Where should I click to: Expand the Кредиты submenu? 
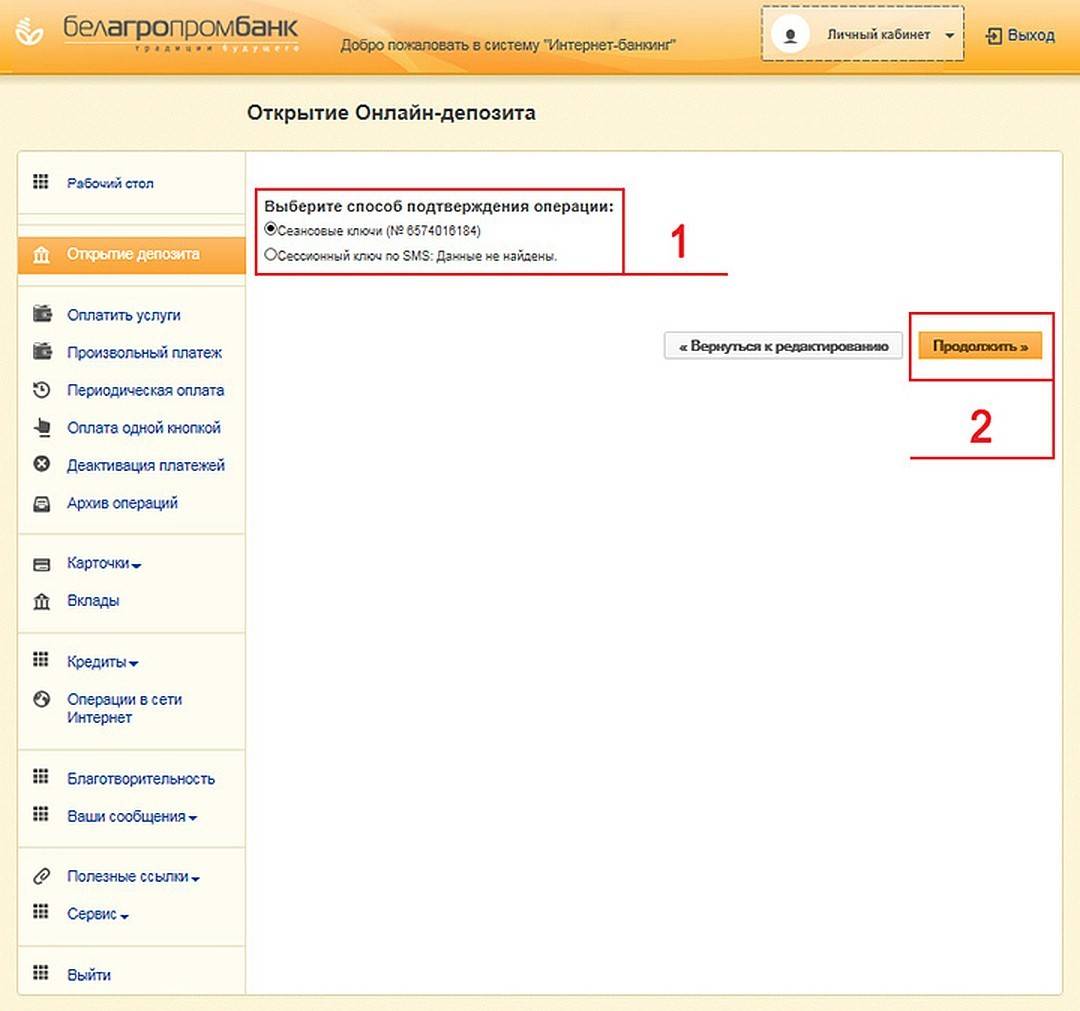coord(102,662)
